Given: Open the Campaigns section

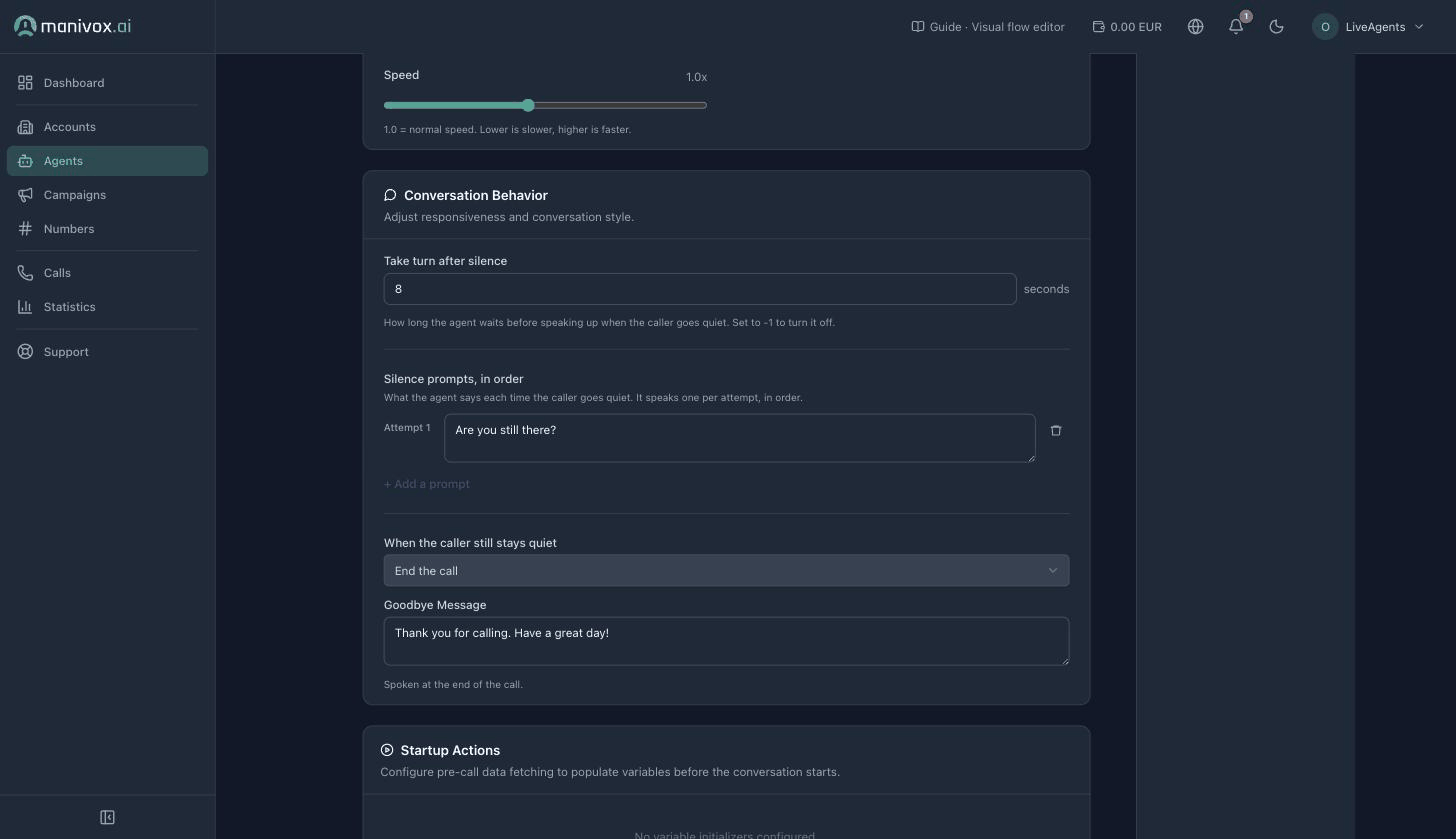Looking at the screenshot, I should (x=107, y=195).
